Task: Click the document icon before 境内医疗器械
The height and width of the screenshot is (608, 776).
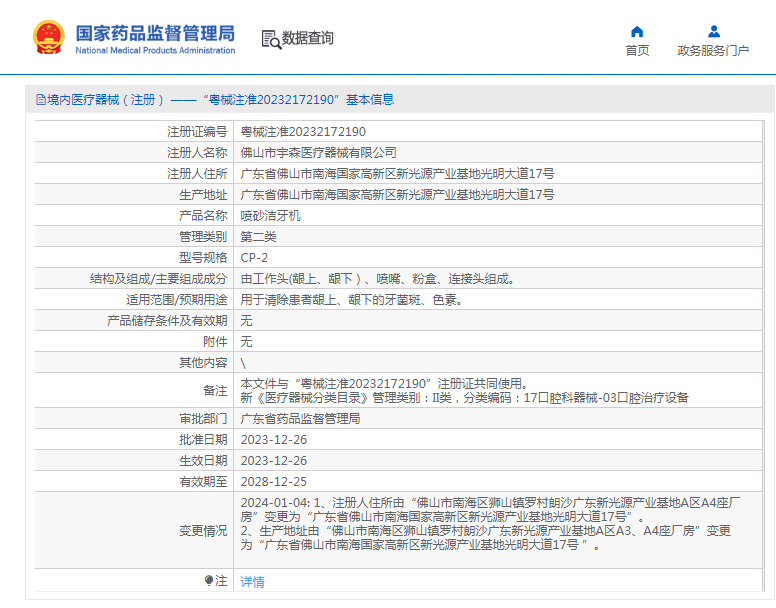Action: point(41,100)
